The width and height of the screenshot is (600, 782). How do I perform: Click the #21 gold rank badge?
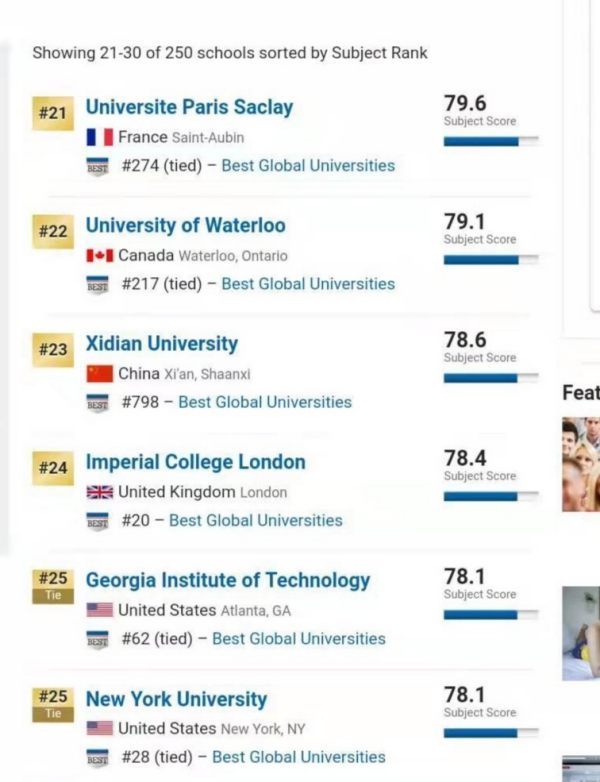(x=53, y=113)
